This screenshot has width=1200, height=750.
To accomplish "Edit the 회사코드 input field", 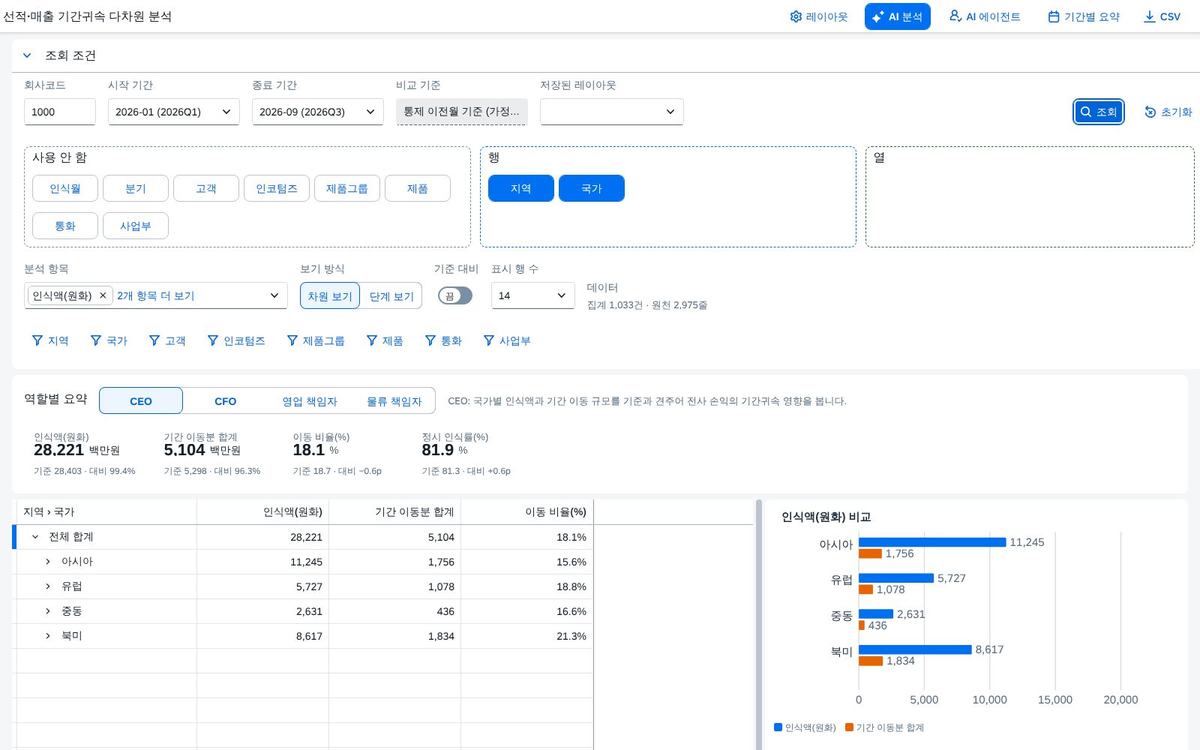I will click(60, 112).
